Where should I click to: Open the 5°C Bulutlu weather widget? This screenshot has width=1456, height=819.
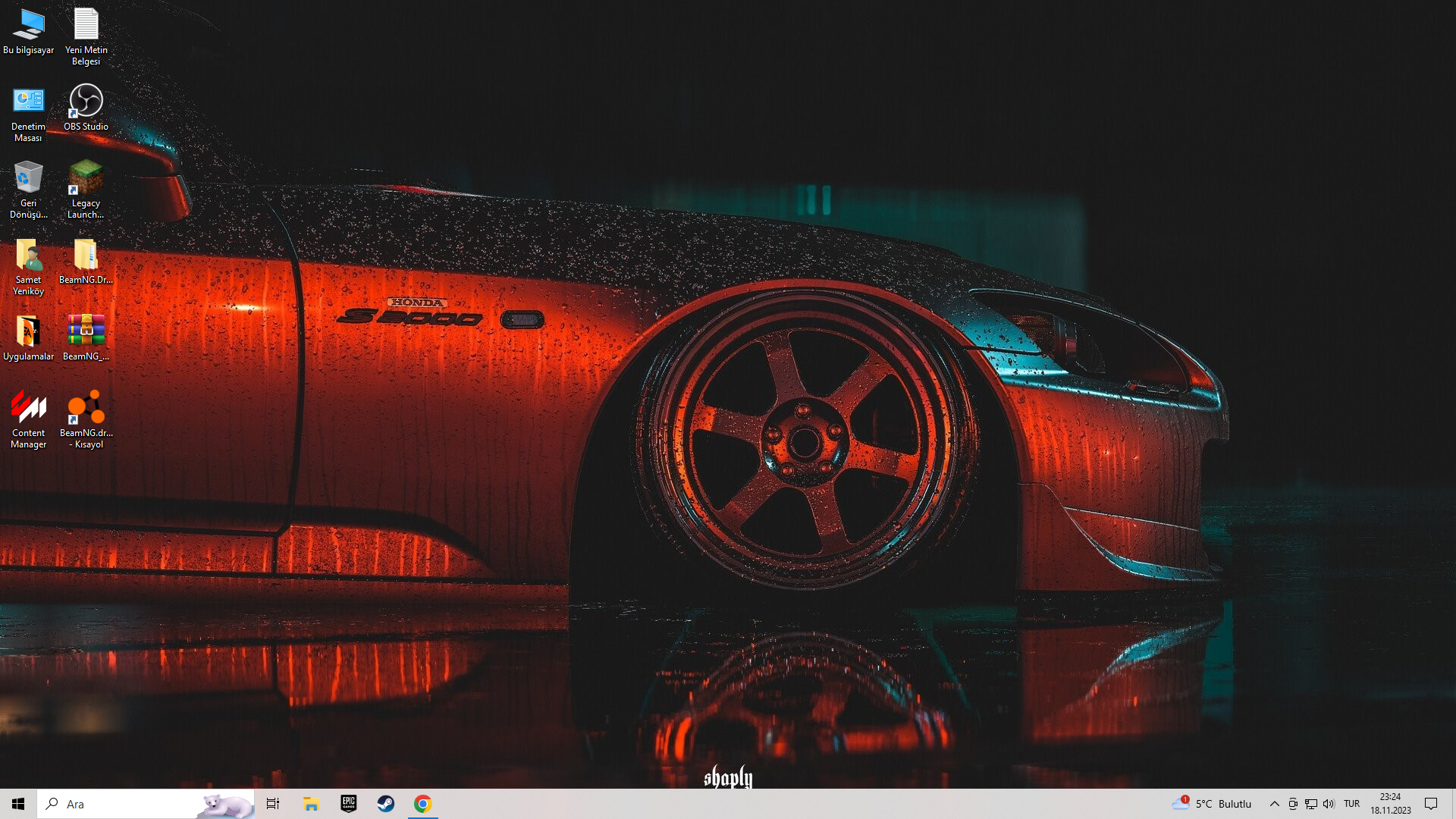click(1211, 804)
